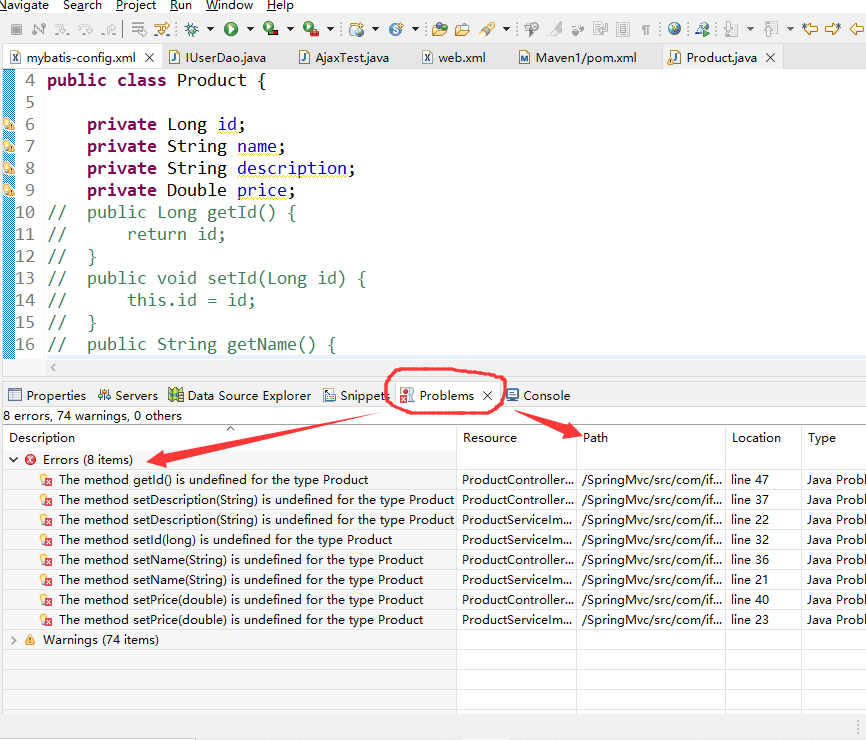Click the Coverage run icon
Image resolution: width=866 pixels, height=740 pixels.
point(270,29)
